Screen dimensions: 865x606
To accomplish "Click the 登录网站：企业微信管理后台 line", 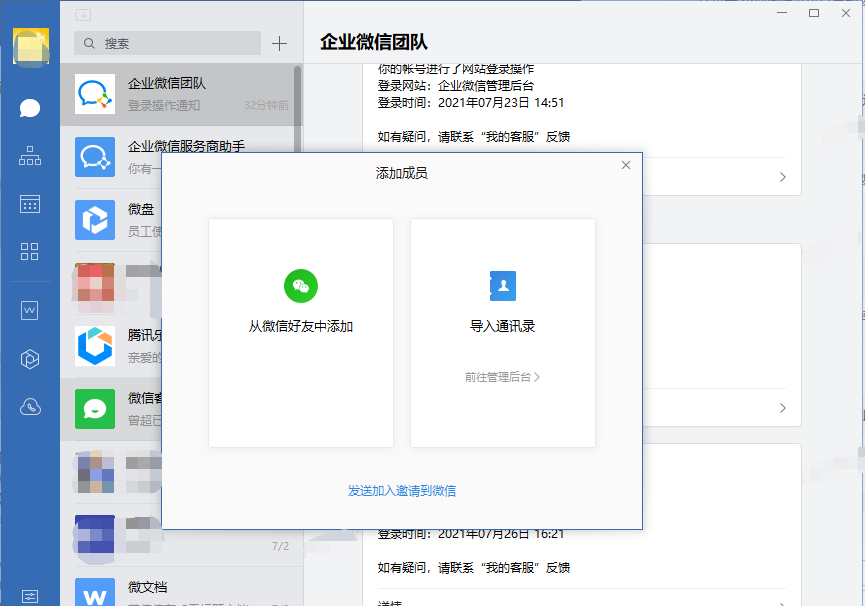I will coord(456,86).
